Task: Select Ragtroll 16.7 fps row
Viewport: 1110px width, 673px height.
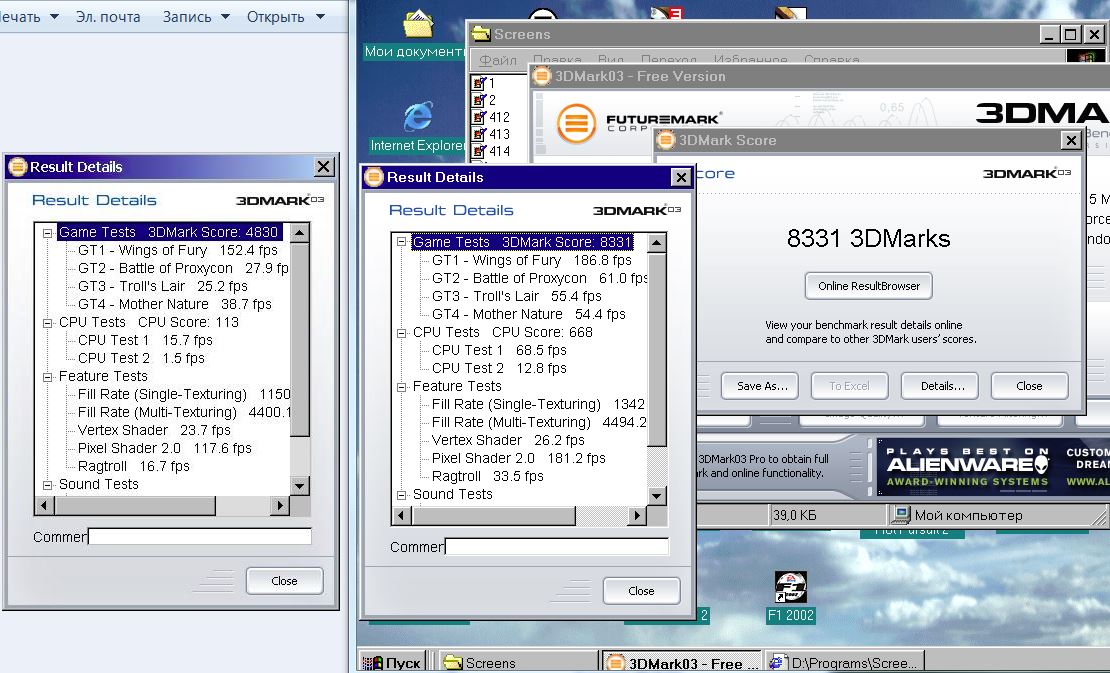Action: pyautogui.click(x=134, y=466)
